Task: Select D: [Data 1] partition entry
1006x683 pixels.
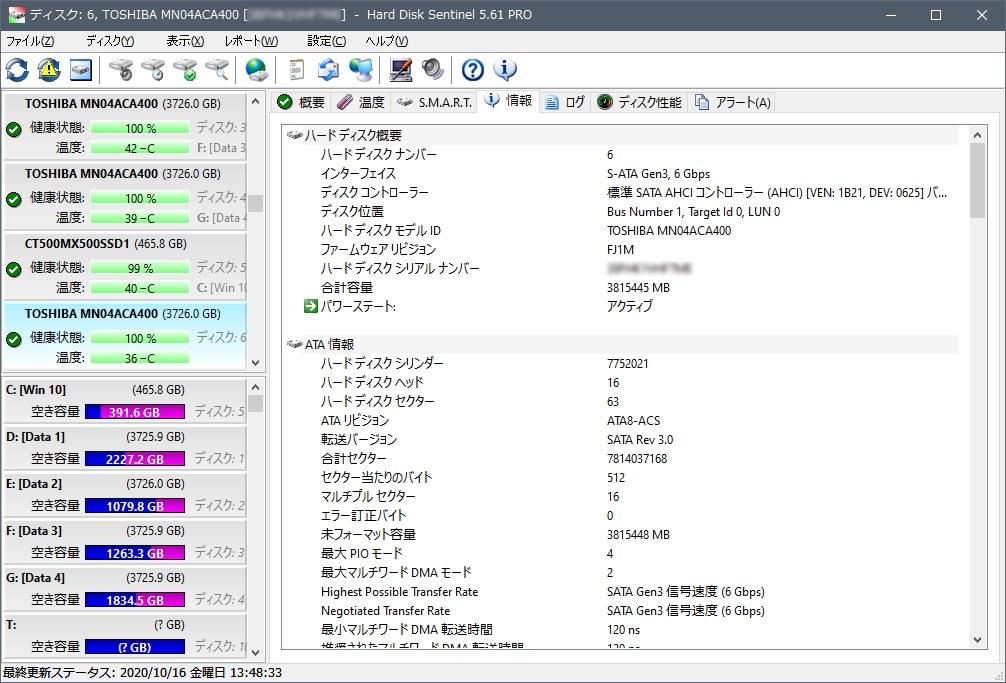Action: click(125, 448)
